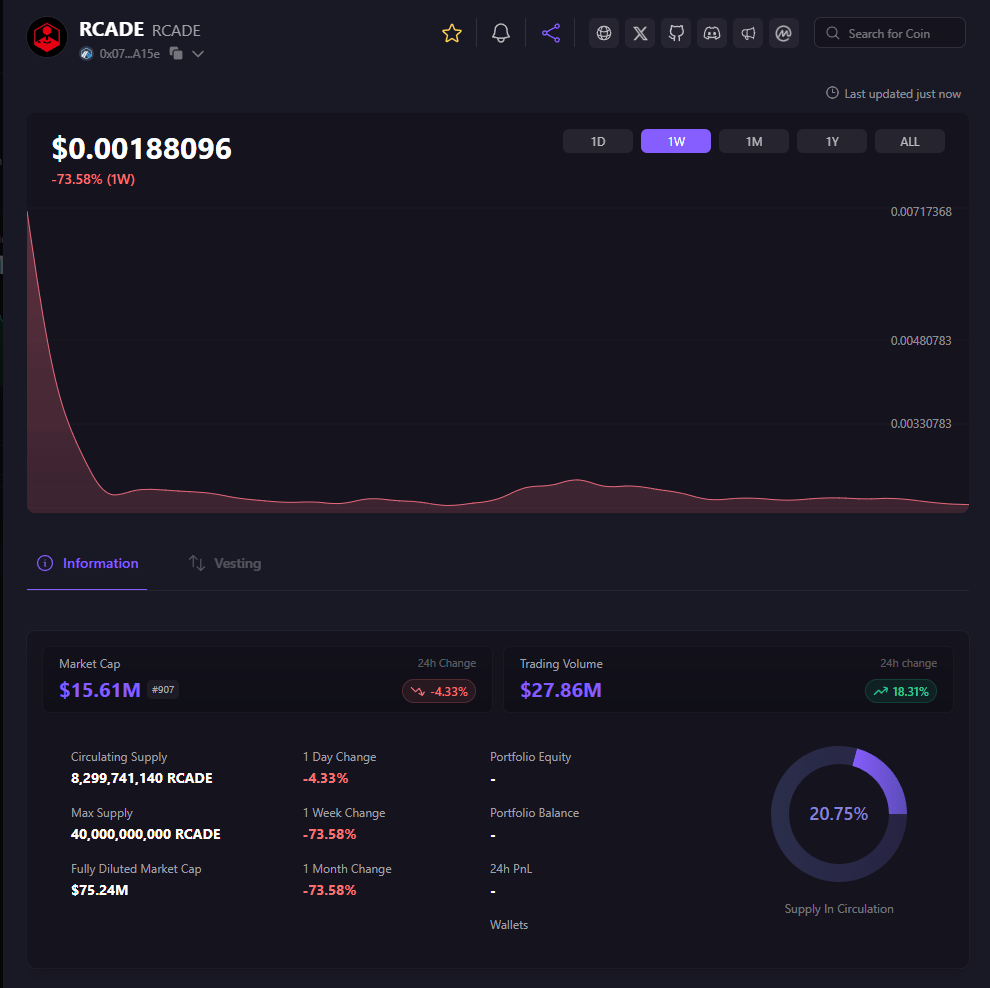Open RCADE X (Twitter) profile
990x988 pixels.
click(x=640, y=33)
